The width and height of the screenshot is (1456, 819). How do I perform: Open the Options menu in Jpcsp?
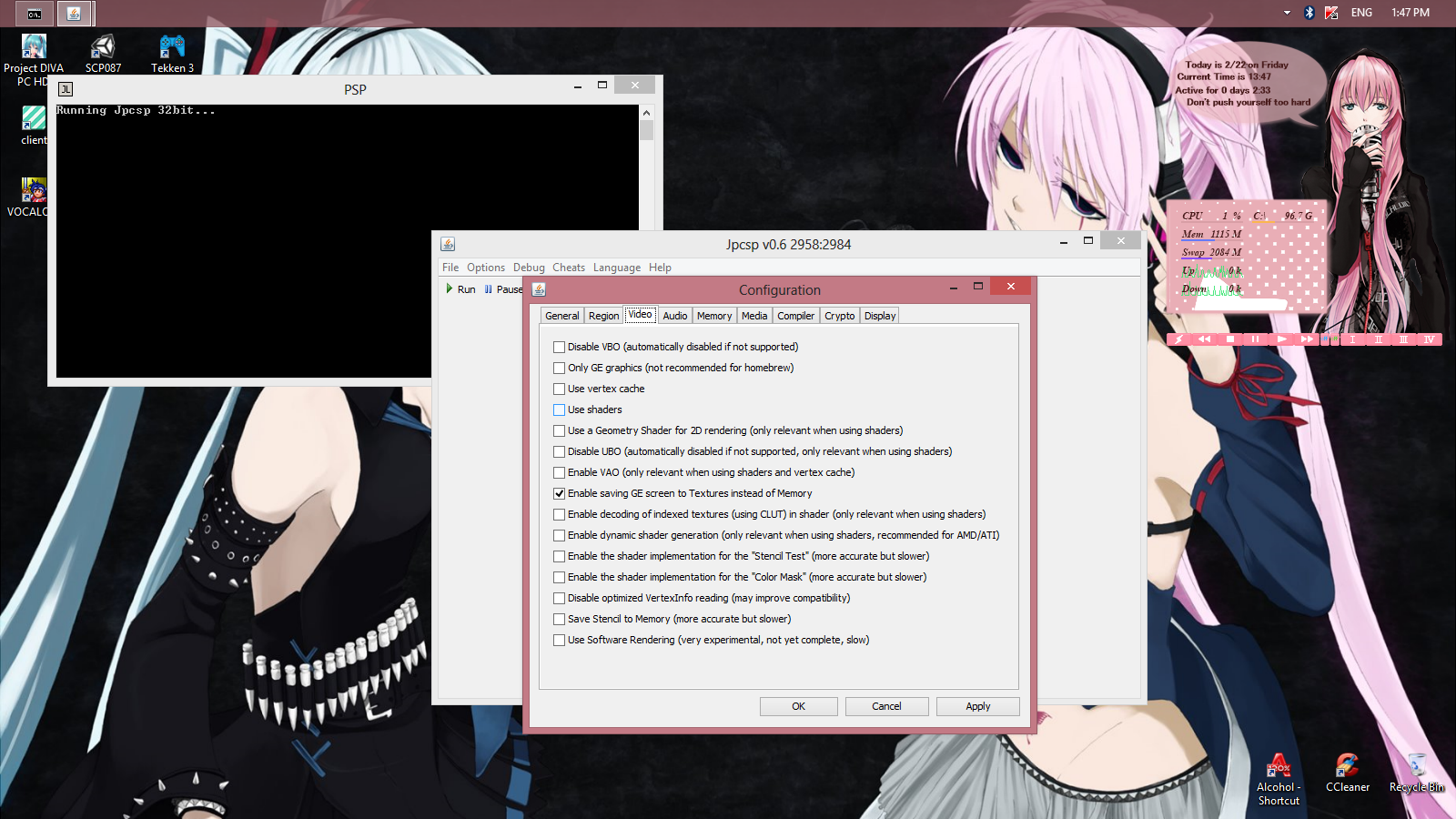point(486,268)
